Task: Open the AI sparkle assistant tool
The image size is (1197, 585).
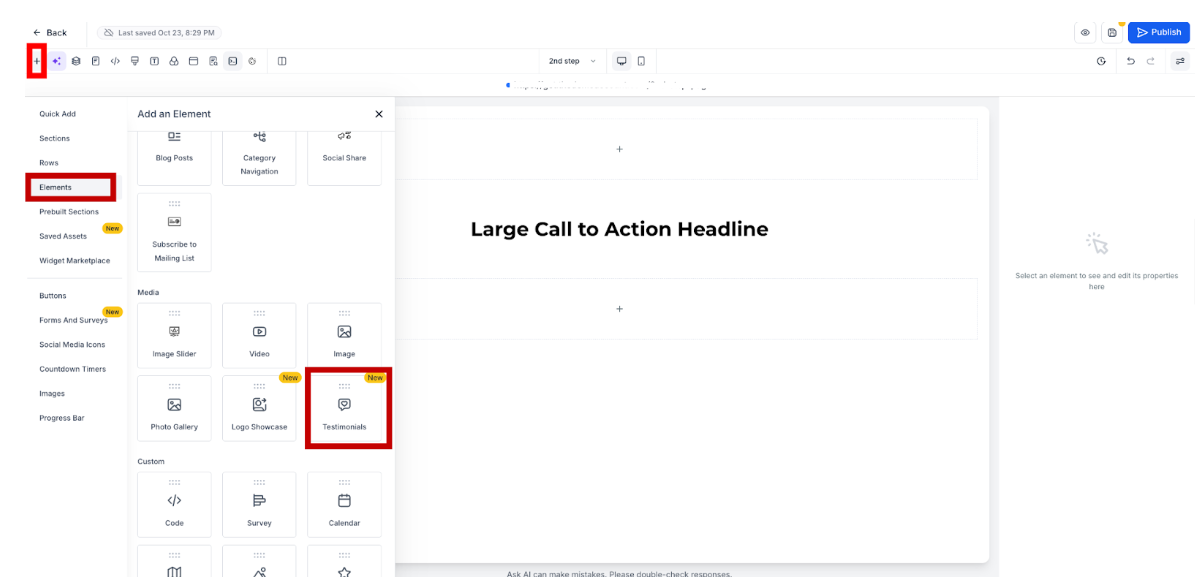Action: pos(56,61)
